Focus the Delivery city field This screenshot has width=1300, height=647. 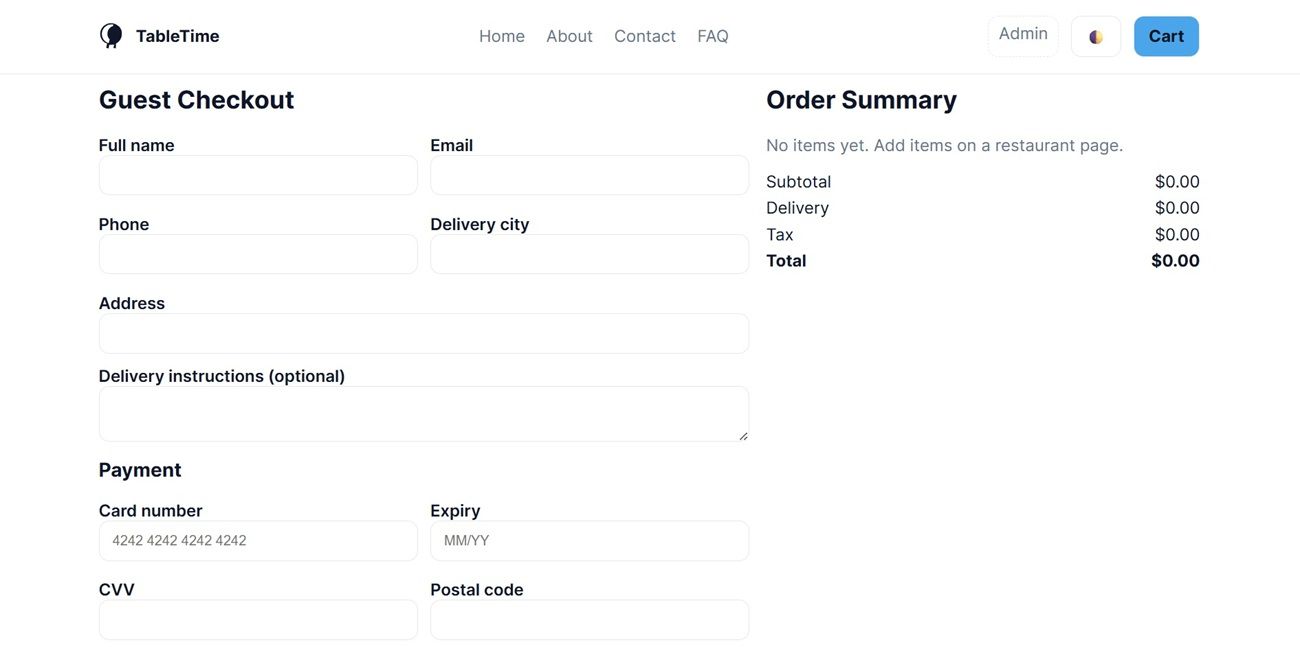tap(589, 254)
